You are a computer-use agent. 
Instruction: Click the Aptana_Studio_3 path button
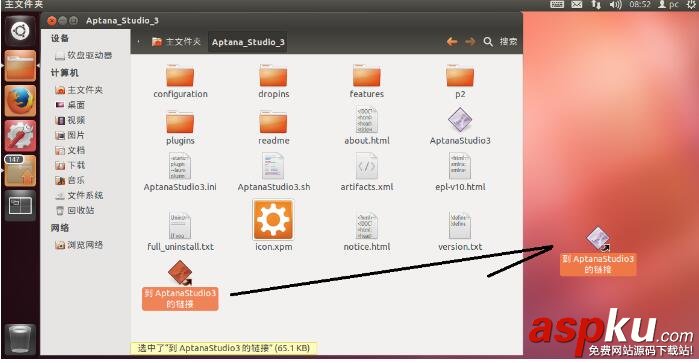(x=248, y=41)
